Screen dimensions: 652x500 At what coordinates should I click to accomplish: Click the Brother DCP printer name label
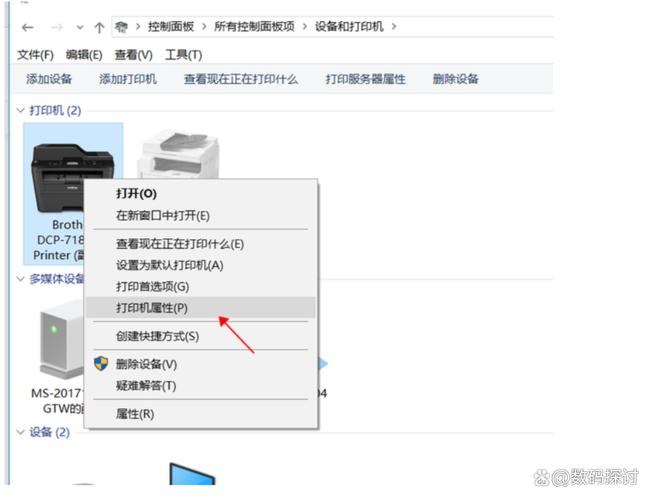pyautogui.click(x=59, y=240)
